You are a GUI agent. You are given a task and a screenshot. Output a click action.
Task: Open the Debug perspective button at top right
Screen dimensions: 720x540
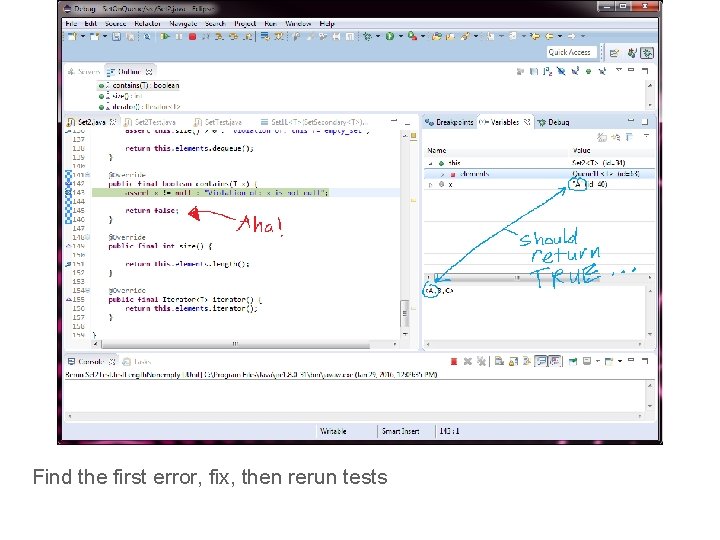pyautogui.click(x=647, y=53)
